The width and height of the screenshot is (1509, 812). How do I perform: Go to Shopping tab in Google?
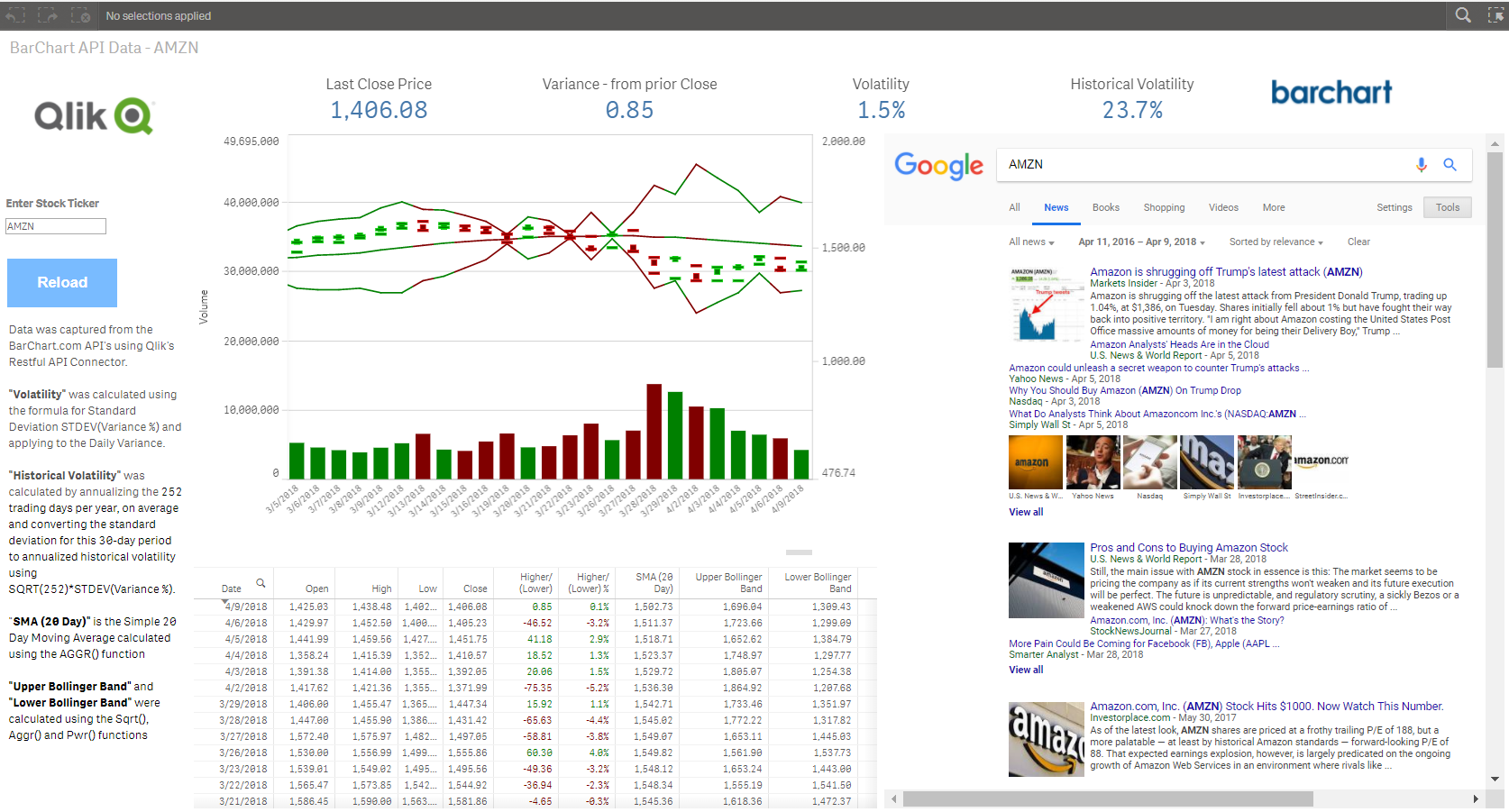(1165, 207)
